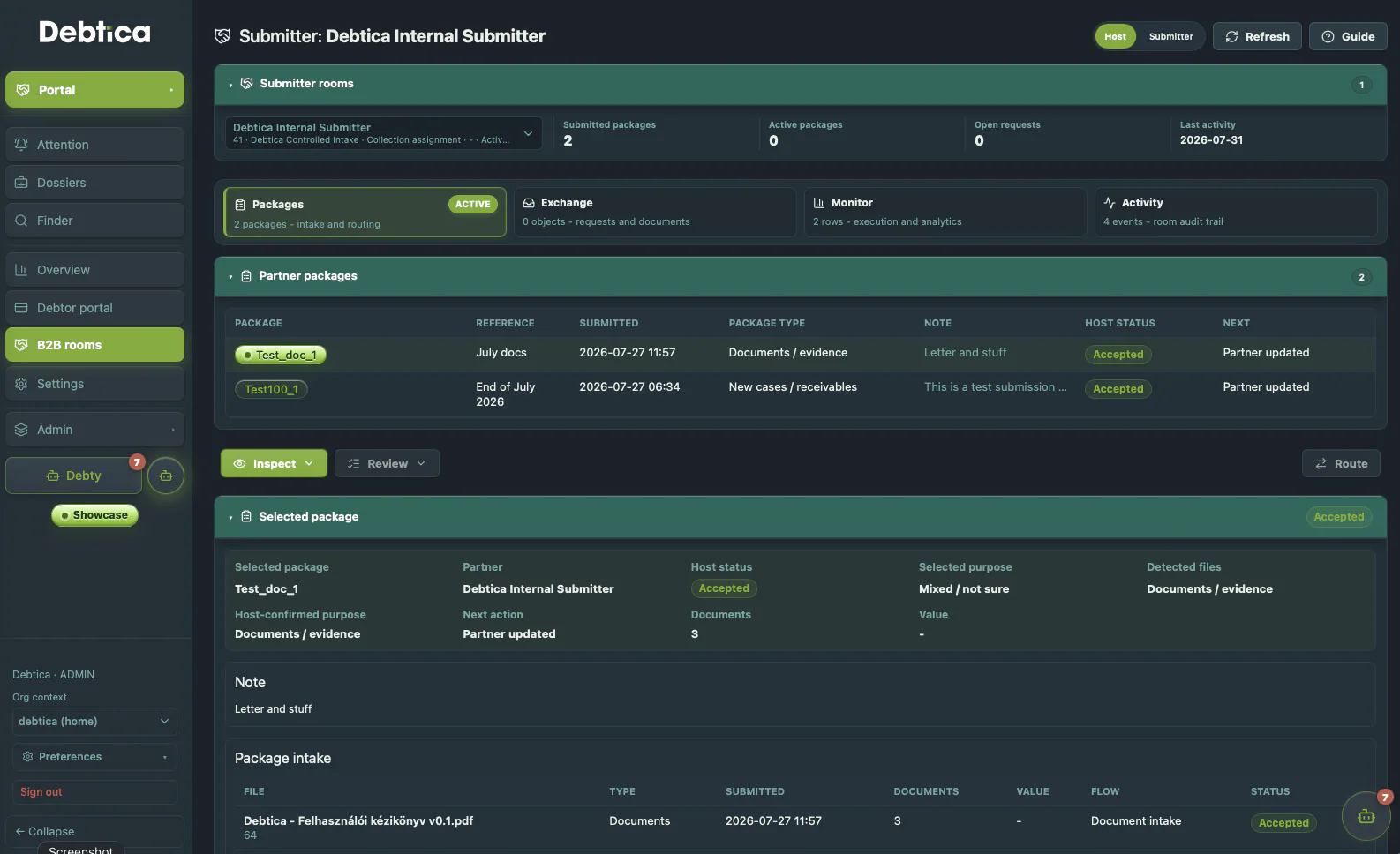Click Sign out
The height and width of the screenshot is (854, 1400).
[x=94, y=792]
